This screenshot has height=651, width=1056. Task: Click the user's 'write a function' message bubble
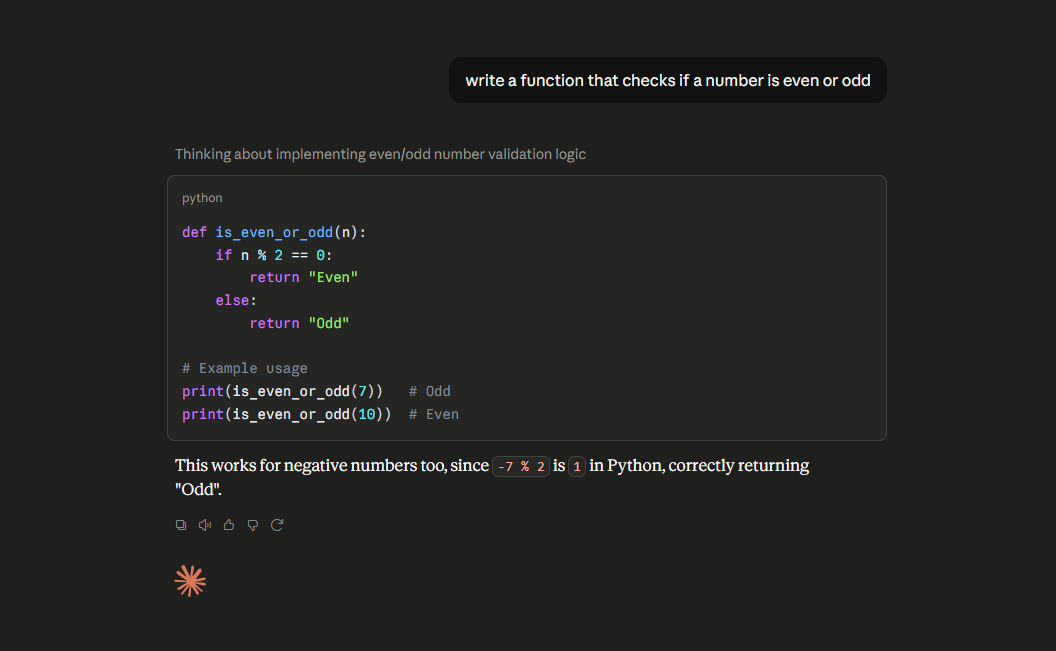(667, 80)
